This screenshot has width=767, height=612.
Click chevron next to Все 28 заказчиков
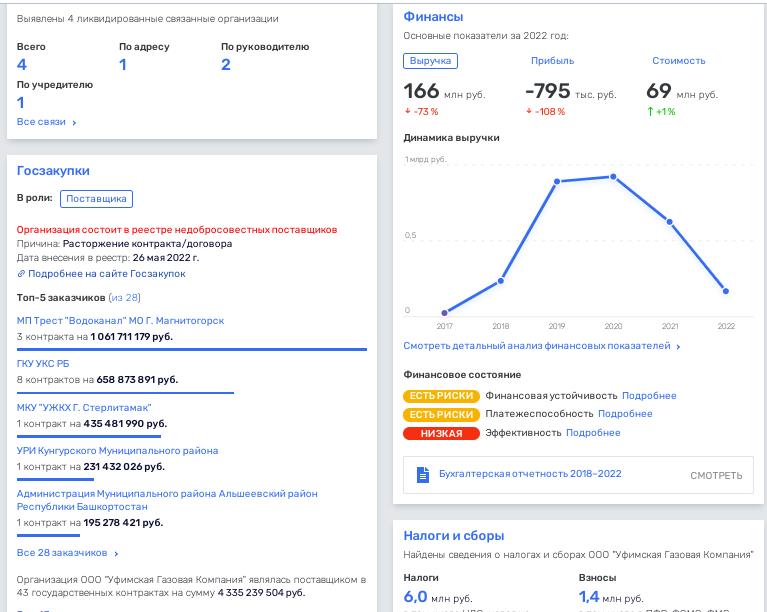click(x=116, y=554)
